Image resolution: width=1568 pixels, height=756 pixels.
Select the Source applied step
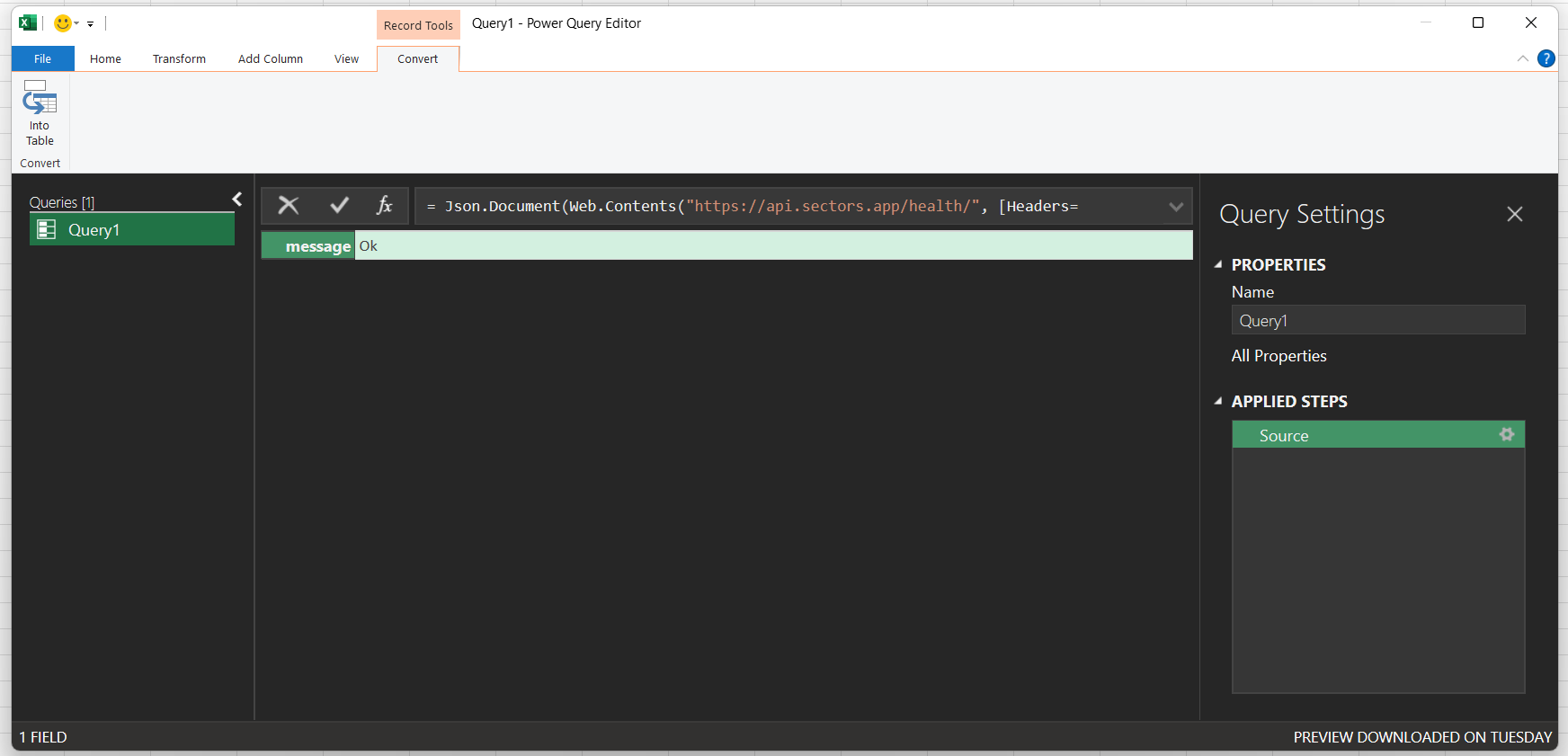tap(1378, 435)
